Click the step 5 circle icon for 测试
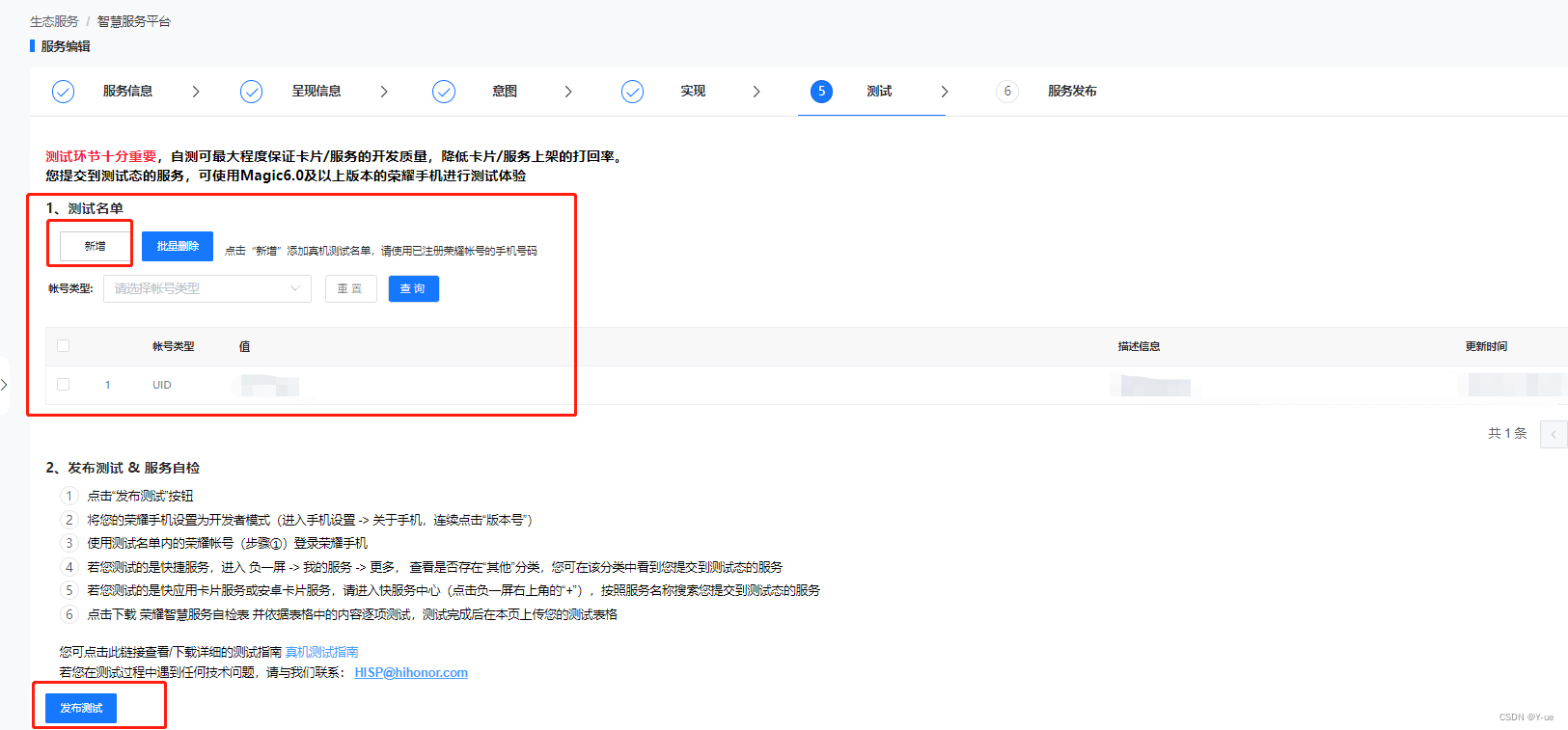This screenshot has height=730, width=1568. [821, 92]
